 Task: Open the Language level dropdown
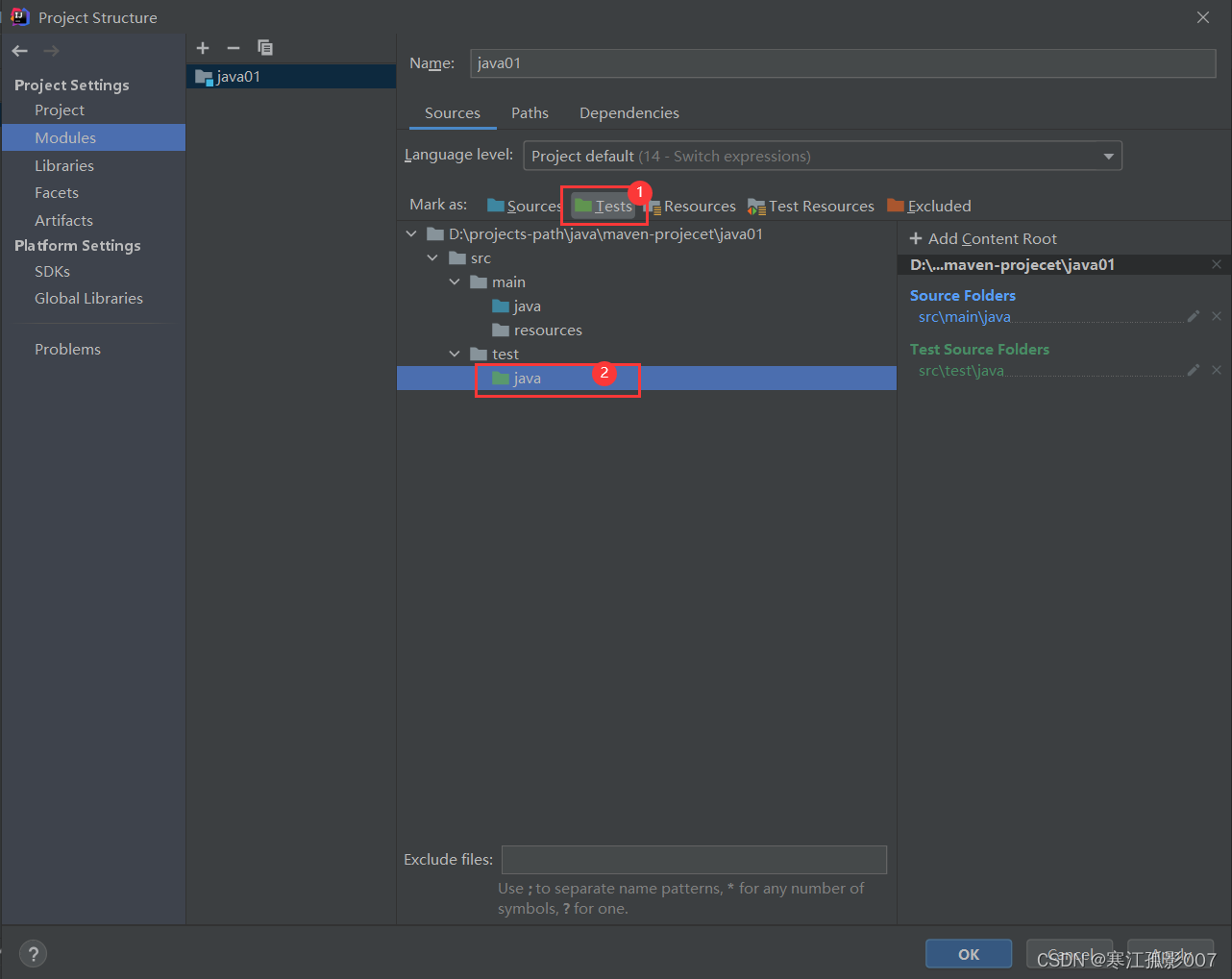823,156
